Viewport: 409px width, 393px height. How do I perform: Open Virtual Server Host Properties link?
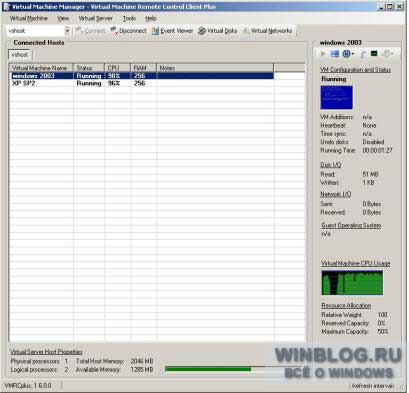click(x=46, y=352)
